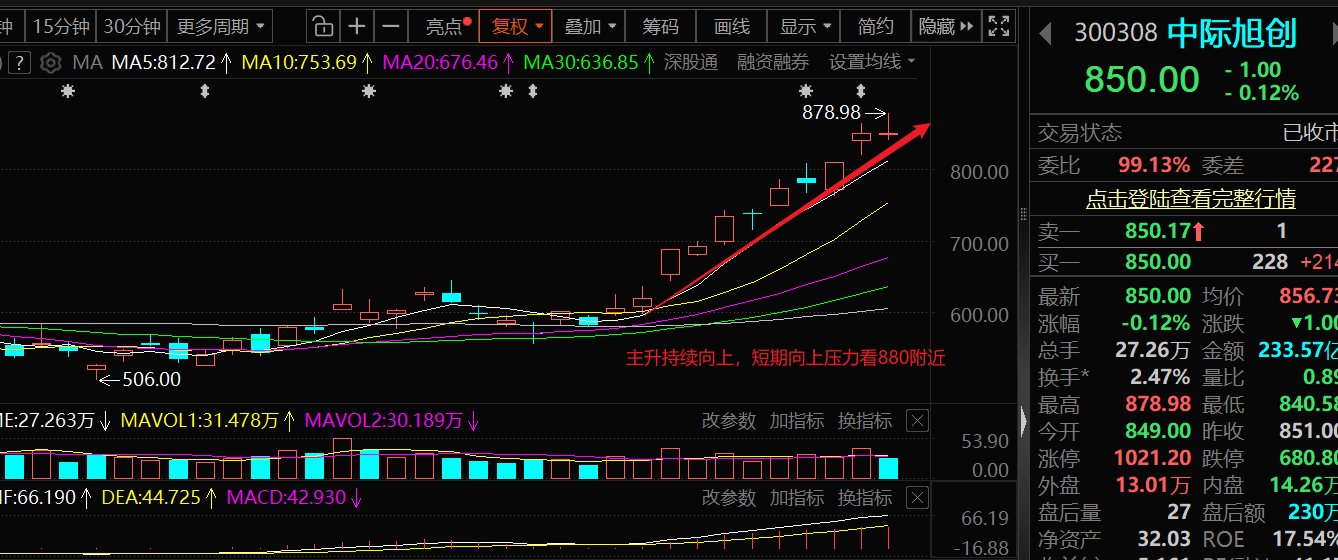Zoom in with the plus button
Viewport: 1338px width, 560px height.
tap(357, 26)
